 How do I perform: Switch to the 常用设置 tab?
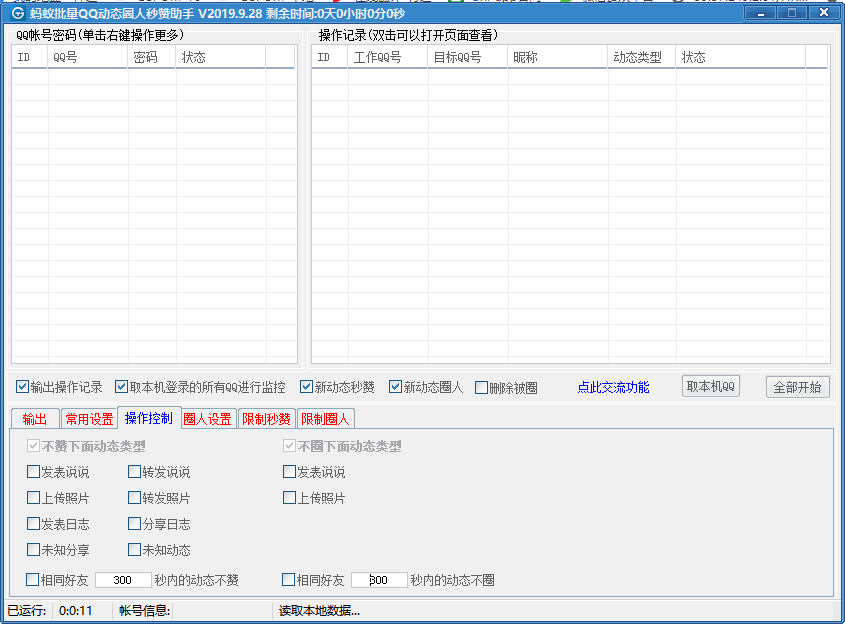point(89,419)
